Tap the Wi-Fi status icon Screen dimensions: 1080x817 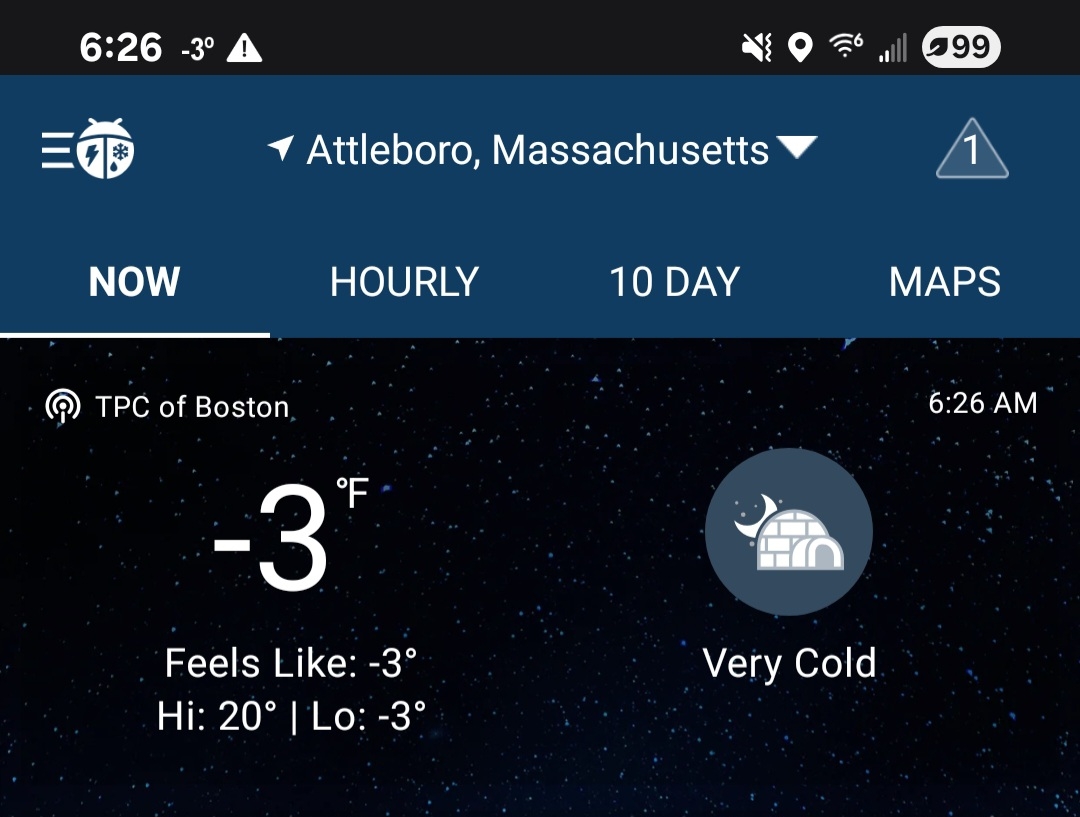pyautogui.click(x=845, y=47)
